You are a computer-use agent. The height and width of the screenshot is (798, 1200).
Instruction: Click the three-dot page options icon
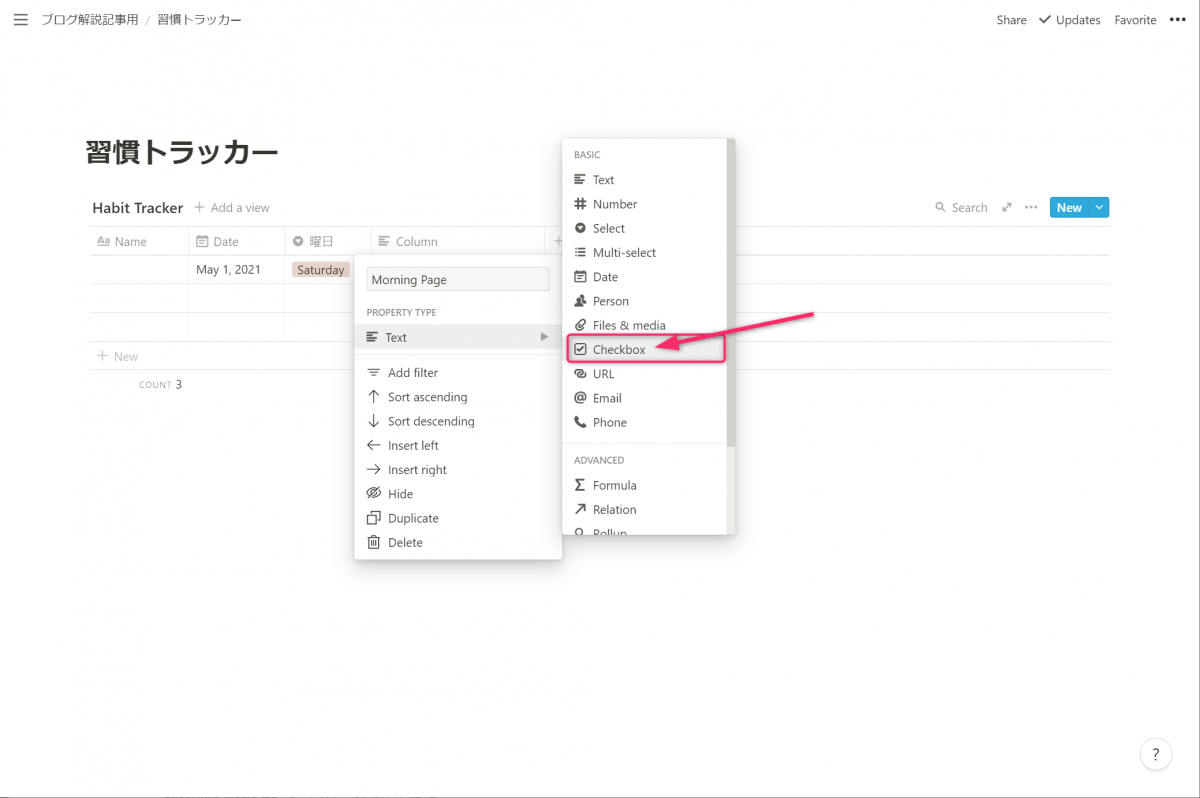point(1177,20)
